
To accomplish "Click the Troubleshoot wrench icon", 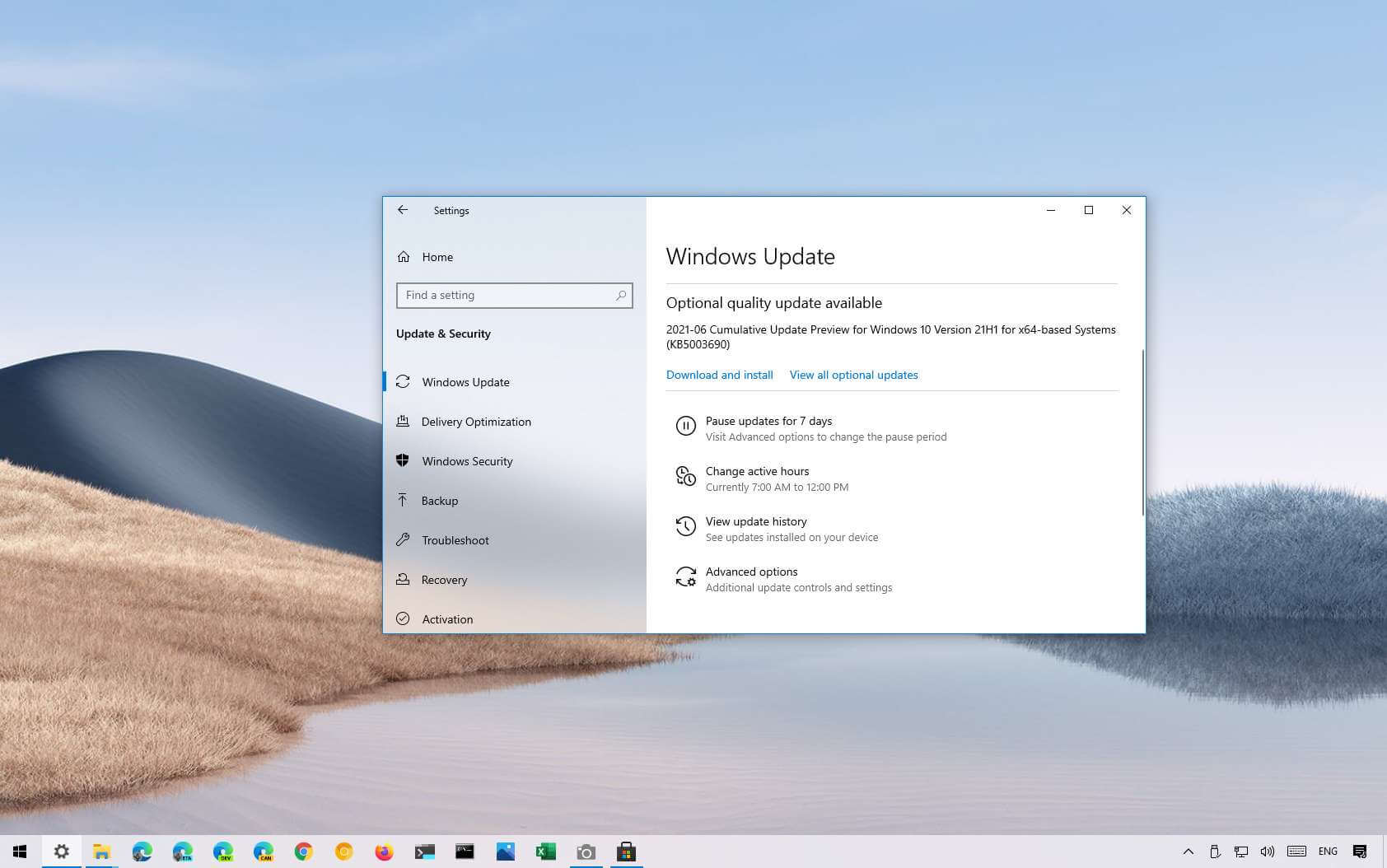I will [403, 539].
